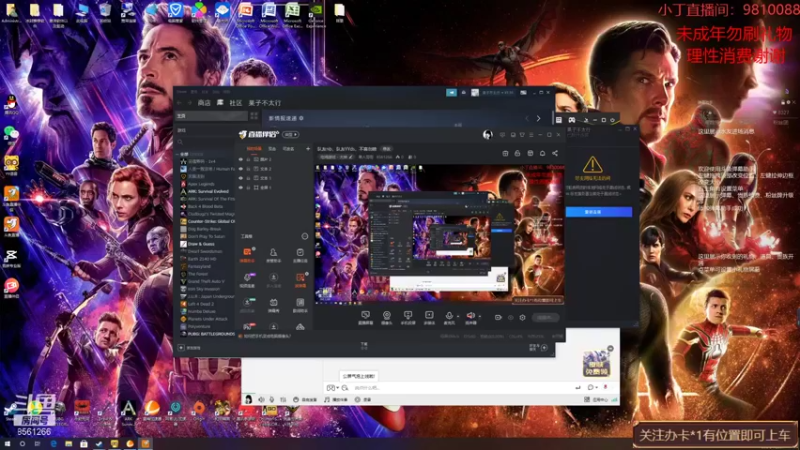Open GeForce Experience desktop shortcut

coord(316,15)
